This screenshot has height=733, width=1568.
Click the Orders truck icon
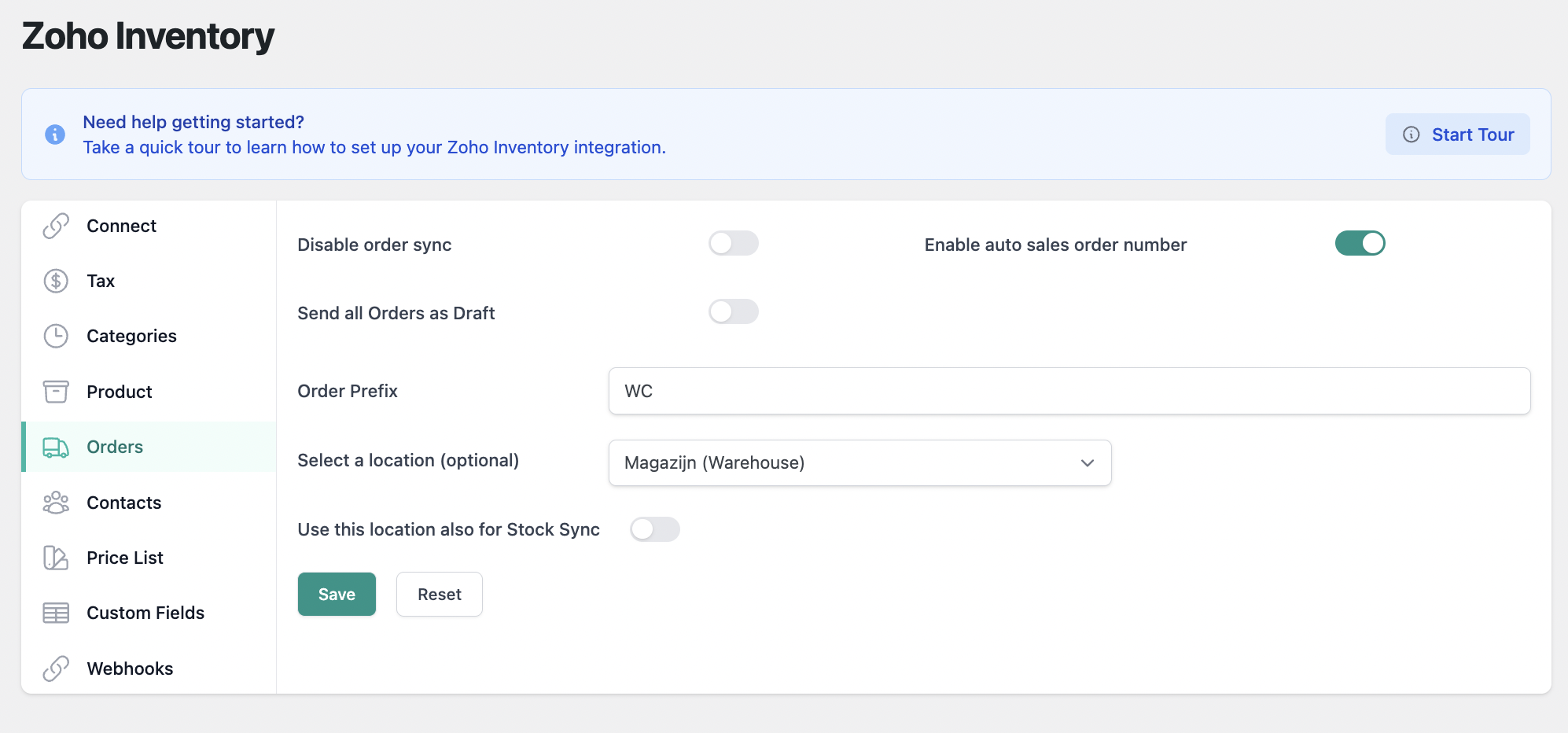[x=56, y=448]
